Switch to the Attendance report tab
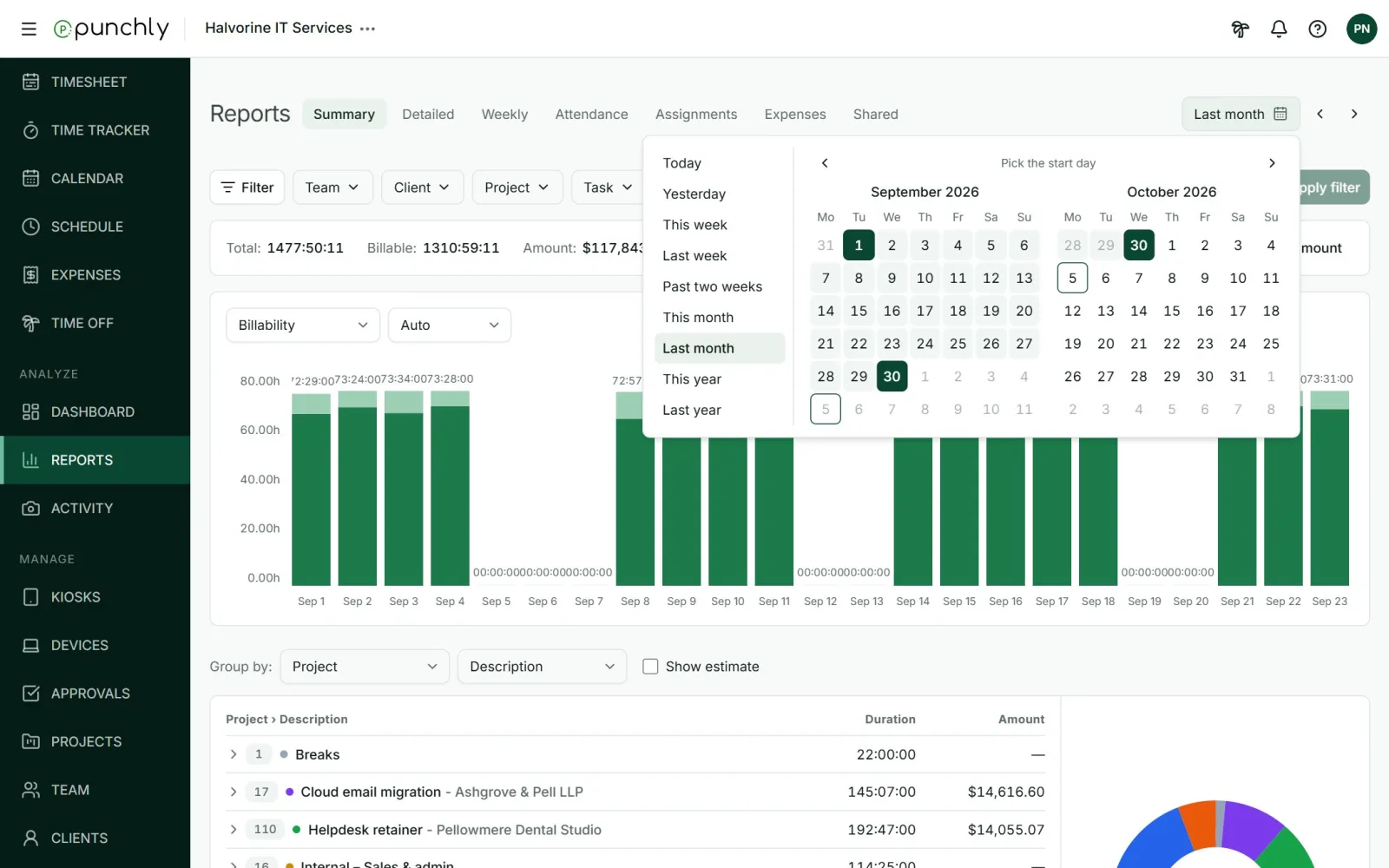Viewport: 1389px width, 868px height. coord(591,114)
